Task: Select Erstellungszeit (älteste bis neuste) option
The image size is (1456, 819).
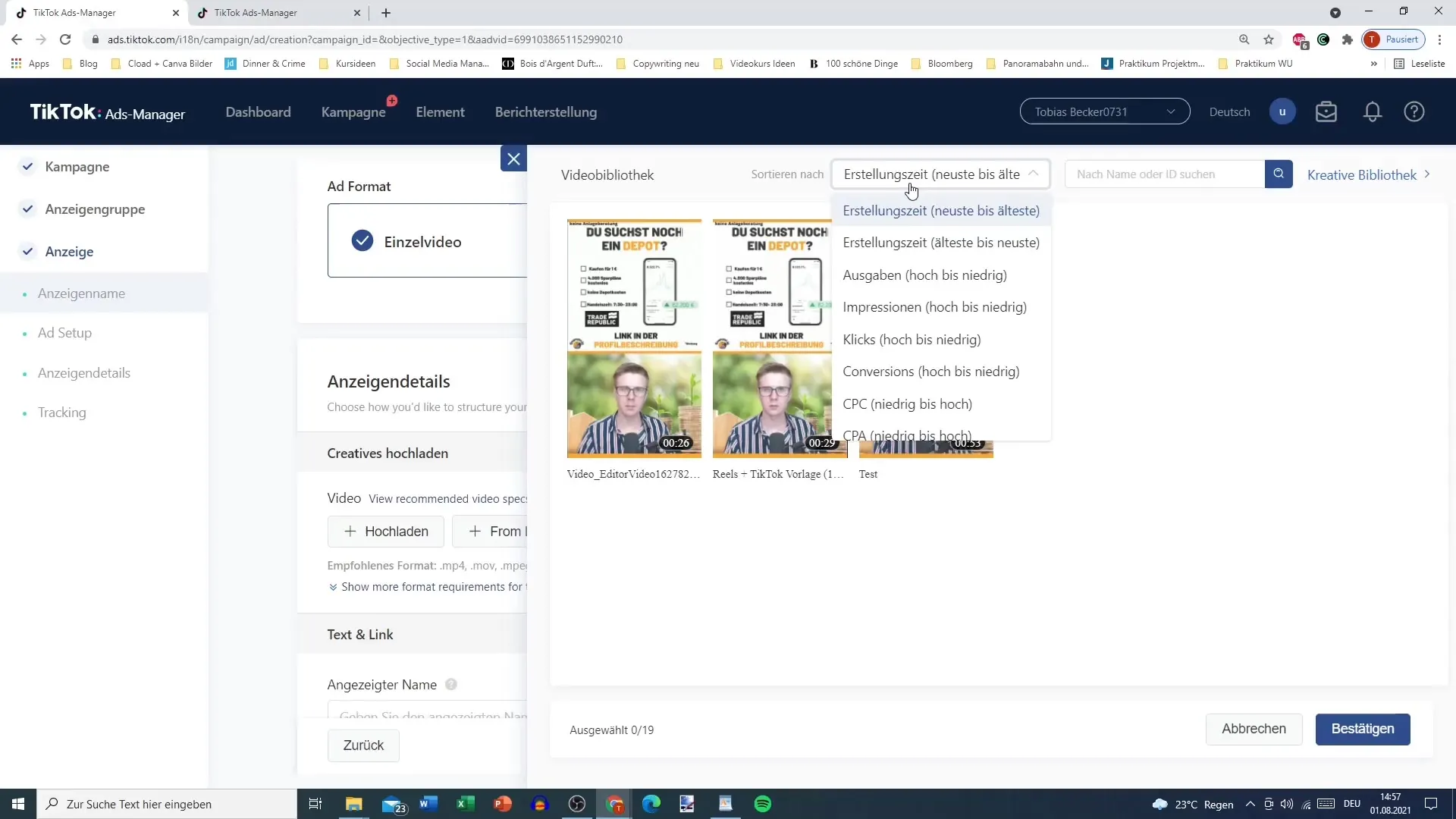Action: click(941, 243)
